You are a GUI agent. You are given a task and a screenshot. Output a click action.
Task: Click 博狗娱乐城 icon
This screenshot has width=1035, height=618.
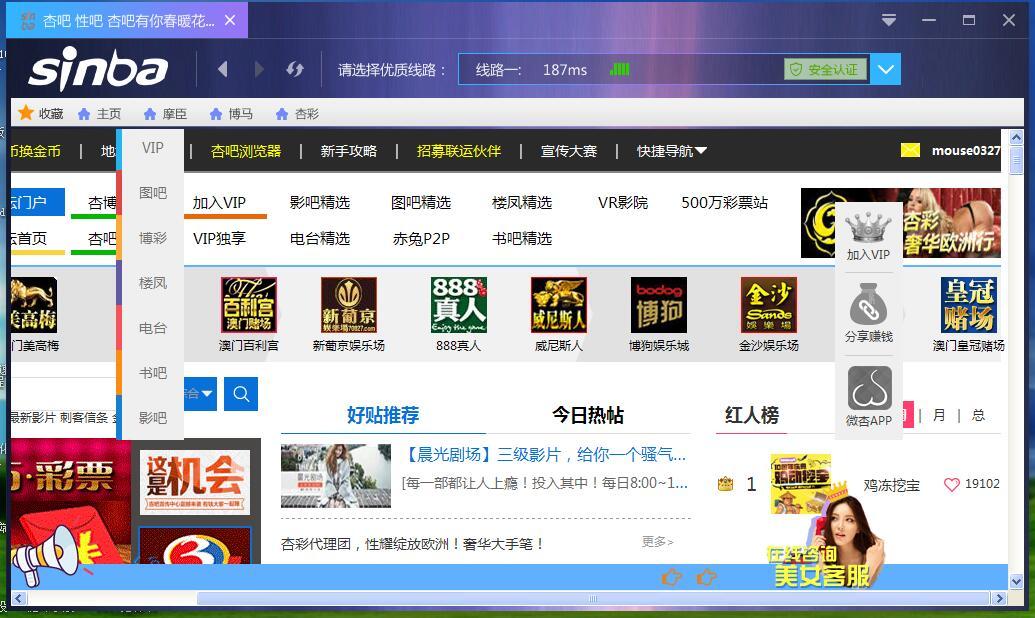(x=659, y=305)
